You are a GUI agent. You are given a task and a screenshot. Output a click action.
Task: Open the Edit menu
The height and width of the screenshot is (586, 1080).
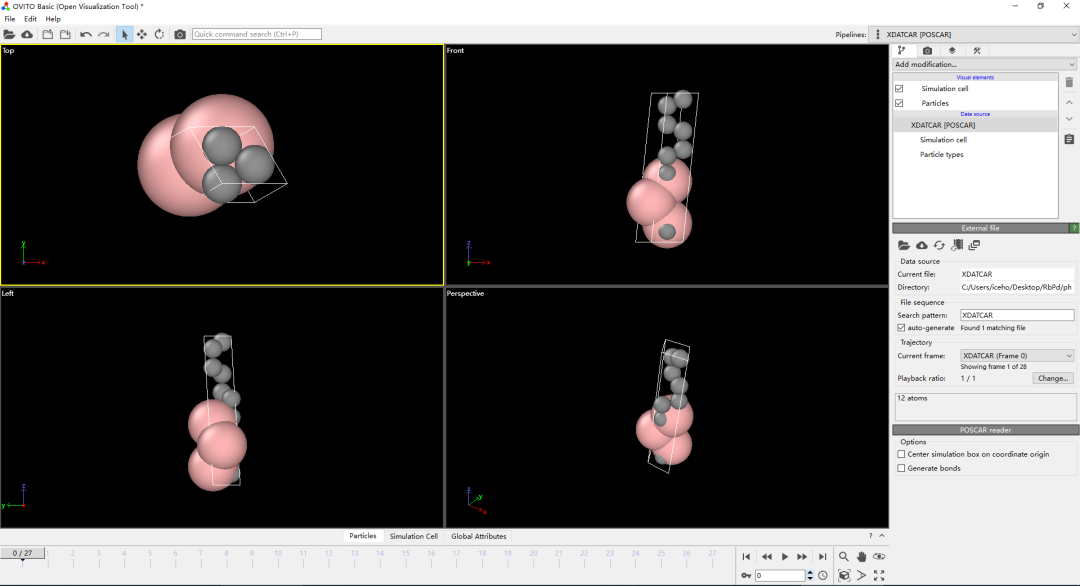click(x=30, y=19)
